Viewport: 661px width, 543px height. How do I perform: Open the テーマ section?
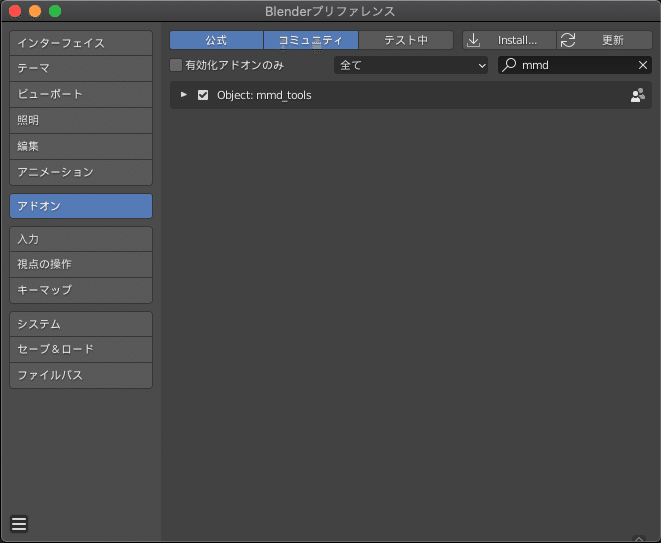coord(81,69)
